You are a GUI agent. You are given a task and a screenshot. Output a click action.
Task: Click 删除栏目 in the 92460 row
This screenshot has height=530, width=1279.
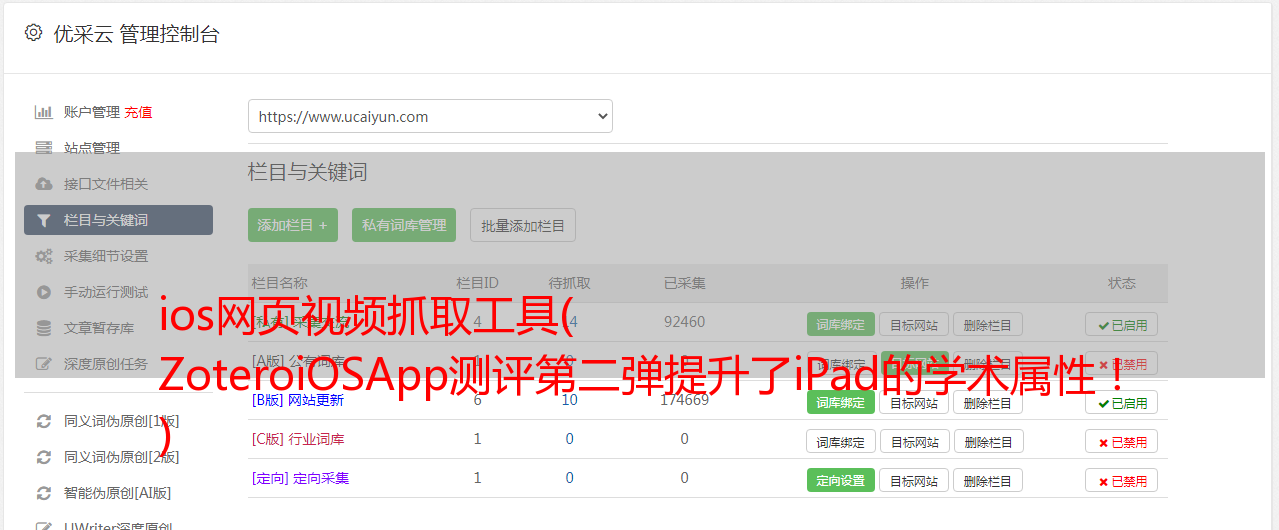[x=988, y=324]
